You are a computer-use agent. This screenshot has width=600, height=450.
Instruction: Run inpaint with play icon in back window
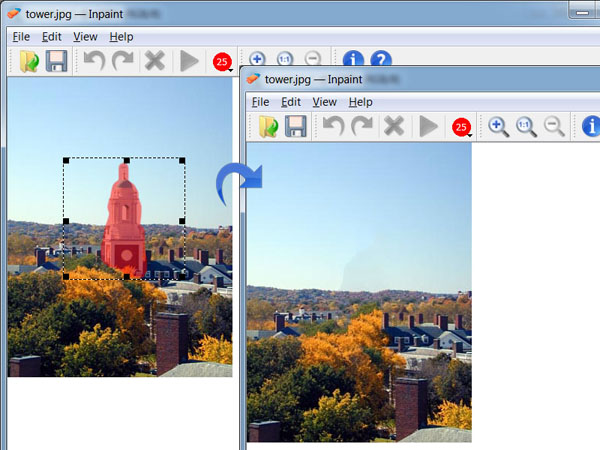[189, 62]
